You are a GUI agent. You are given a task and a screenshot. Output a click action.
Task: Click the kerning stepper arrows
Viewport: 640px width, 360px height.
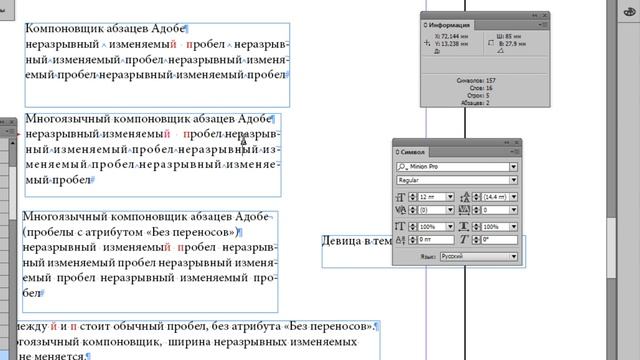tap(412, 210)
